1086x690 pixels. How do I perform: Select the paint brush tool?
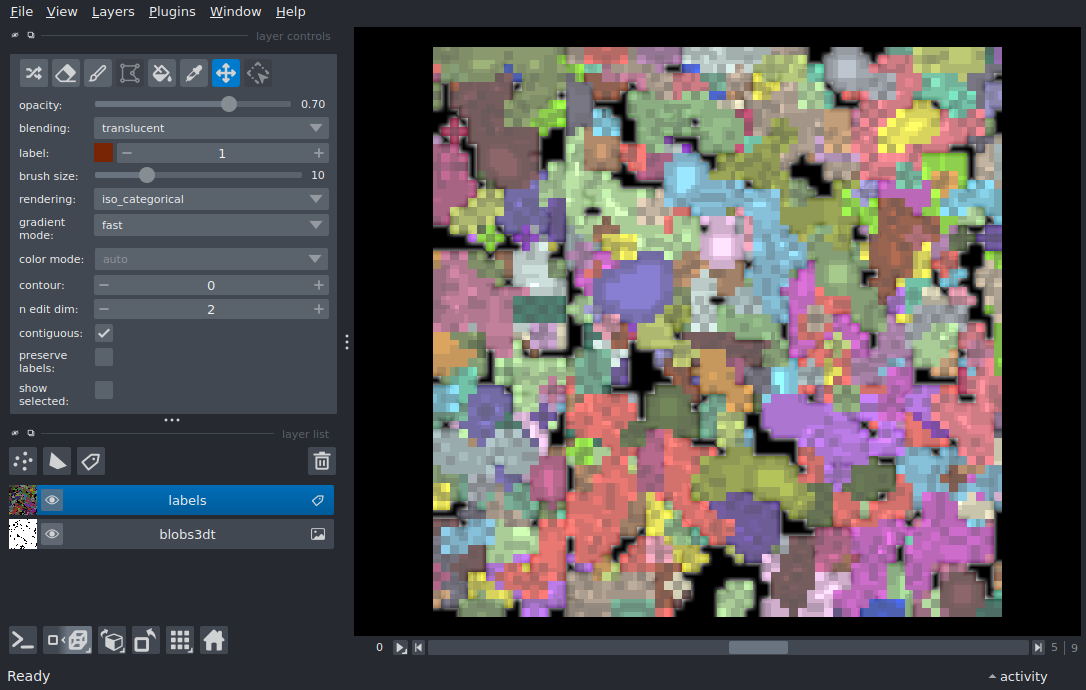[98, 73]
